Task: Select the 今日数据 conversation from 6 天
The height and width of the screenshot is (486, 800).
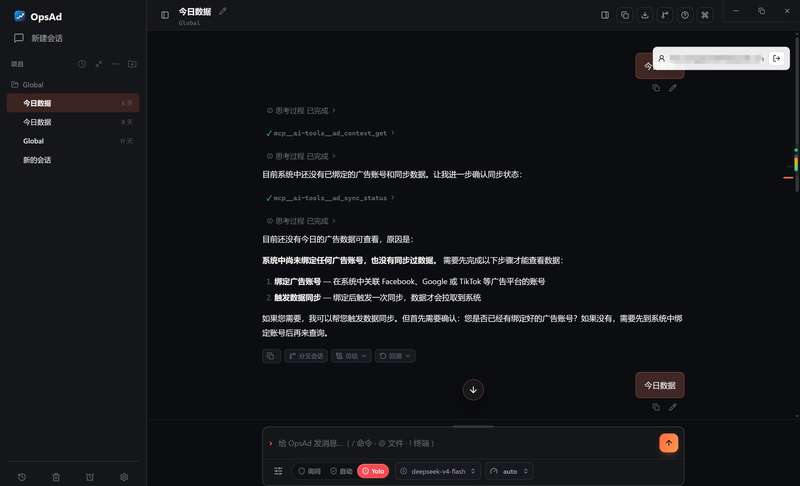Action: tap(73, 103)
